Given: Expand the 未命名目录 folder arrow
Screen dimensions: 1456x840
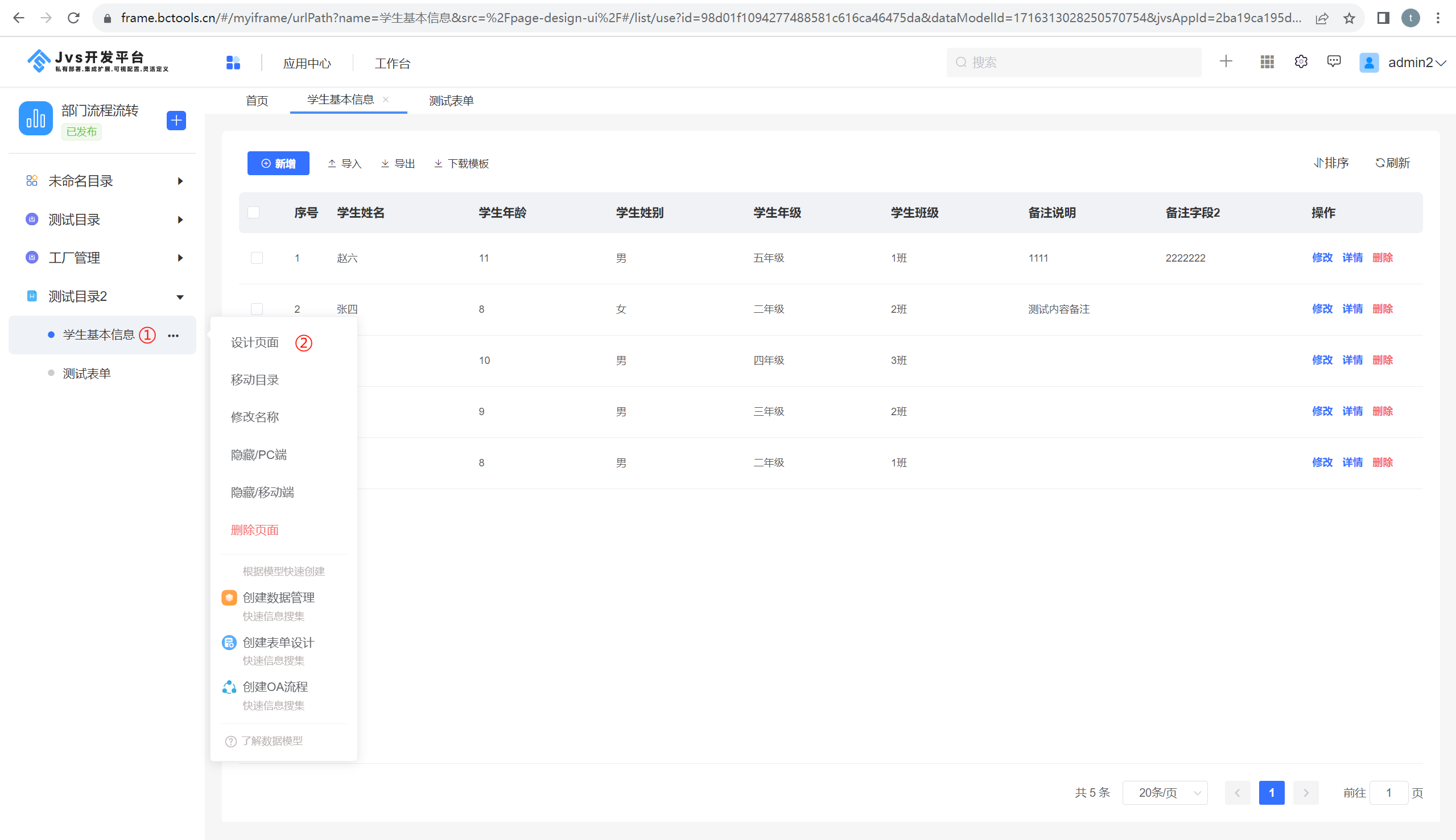Looking at the screenshot, I should (180, 181).
